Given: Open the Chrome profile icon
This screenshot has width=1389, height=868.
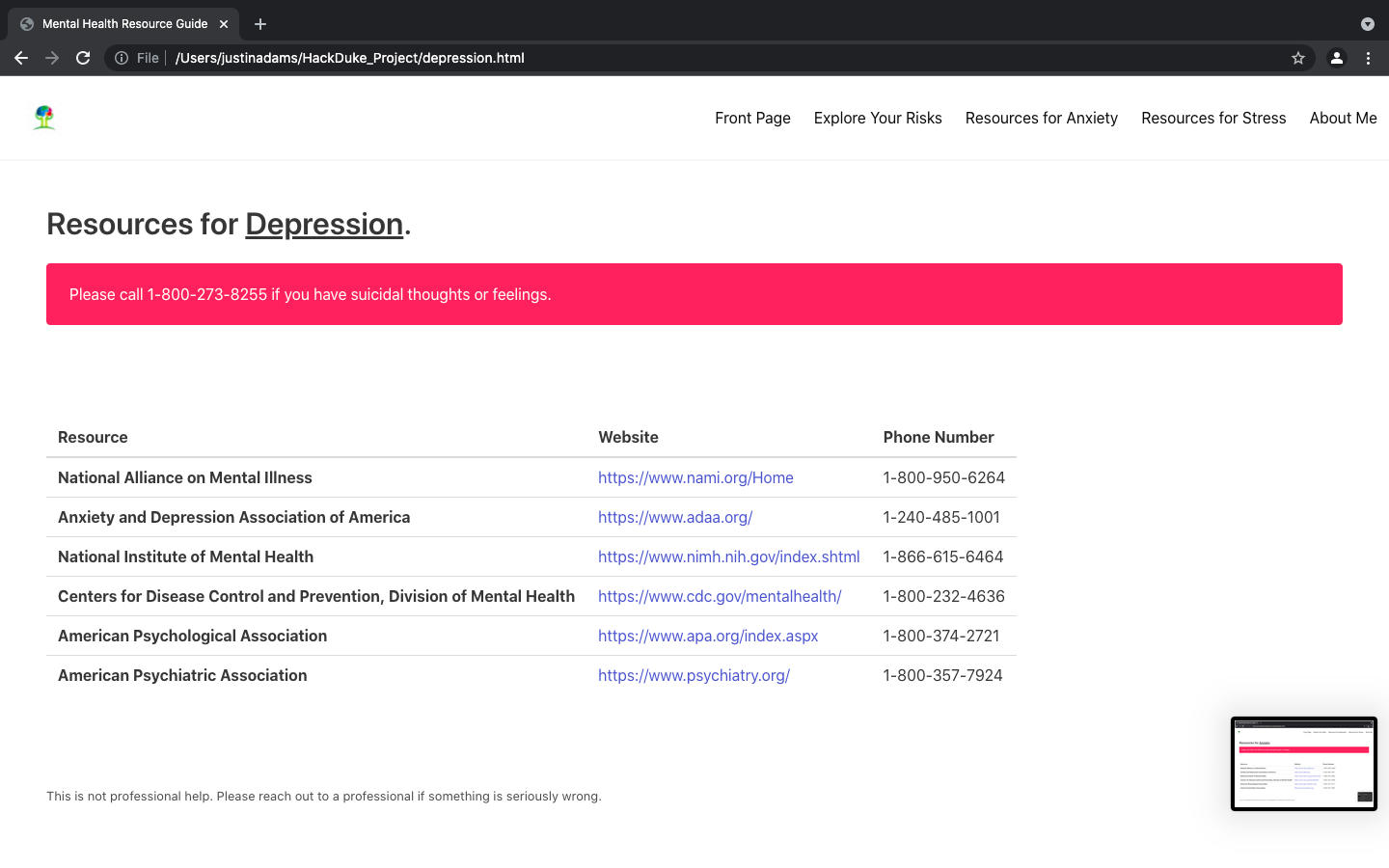Looking at the screenshot, I should click(x=1337, y=58).
